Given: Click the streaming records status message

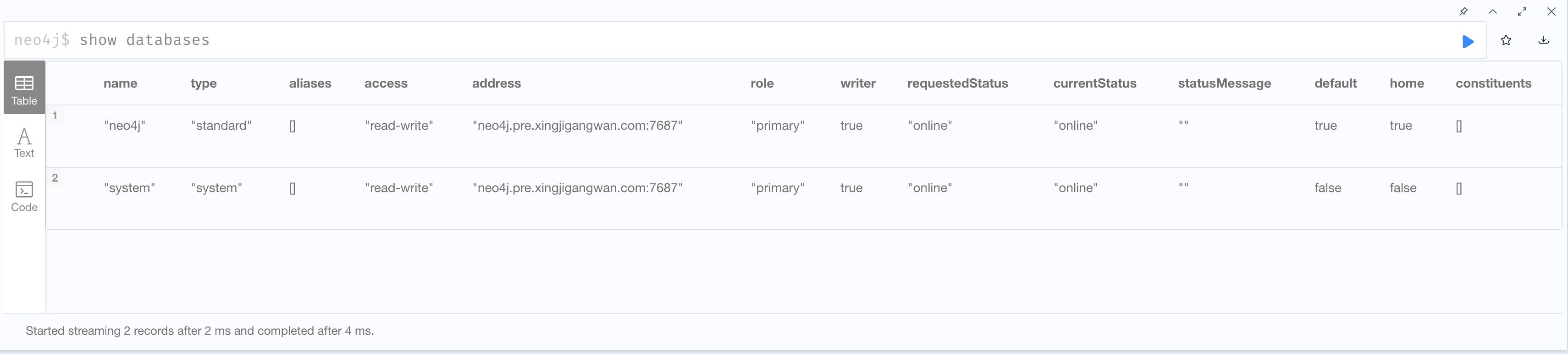Looking at the screenshot, I should tap(199, 331).
